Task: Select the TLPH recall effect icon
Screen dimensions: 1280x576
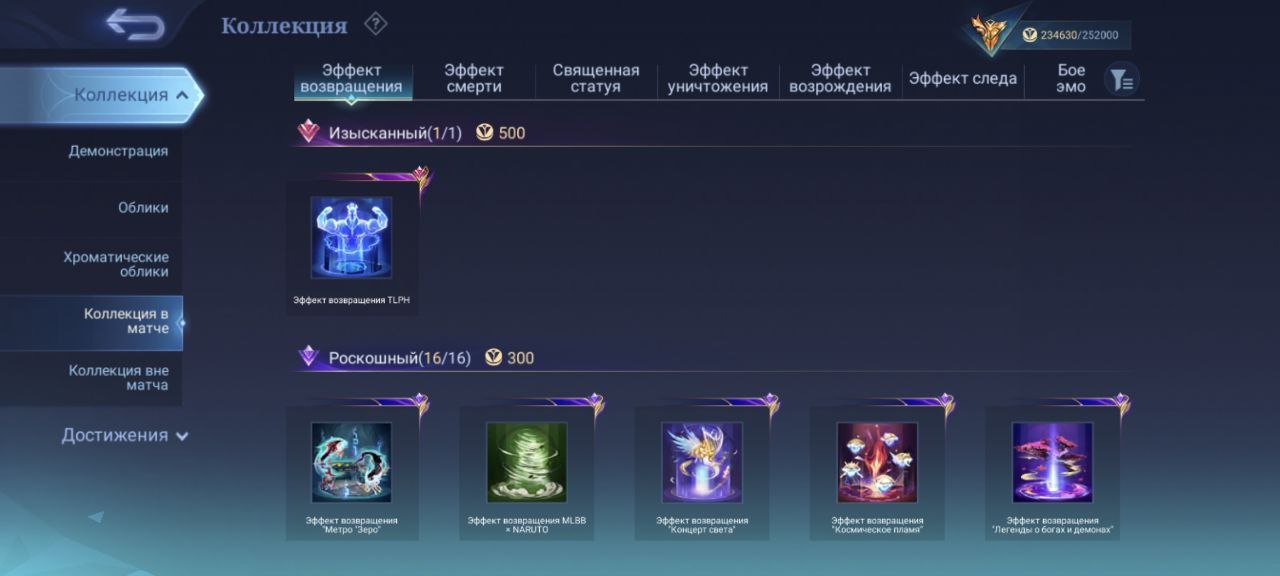Action: coord(351,238)
